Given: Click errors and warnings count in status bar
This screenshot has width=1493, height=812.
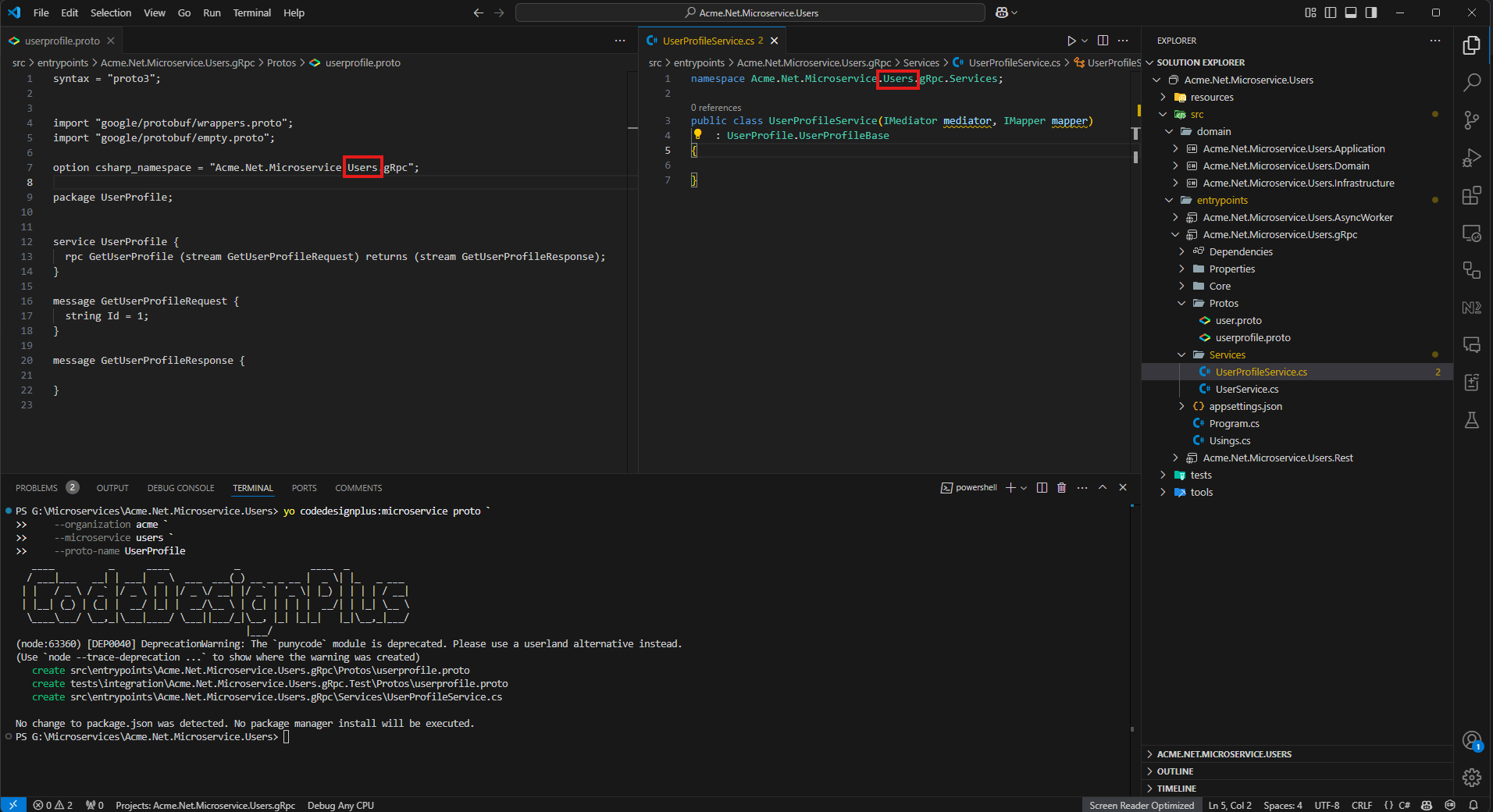Looking at the screenshot, I should [53, 805].
